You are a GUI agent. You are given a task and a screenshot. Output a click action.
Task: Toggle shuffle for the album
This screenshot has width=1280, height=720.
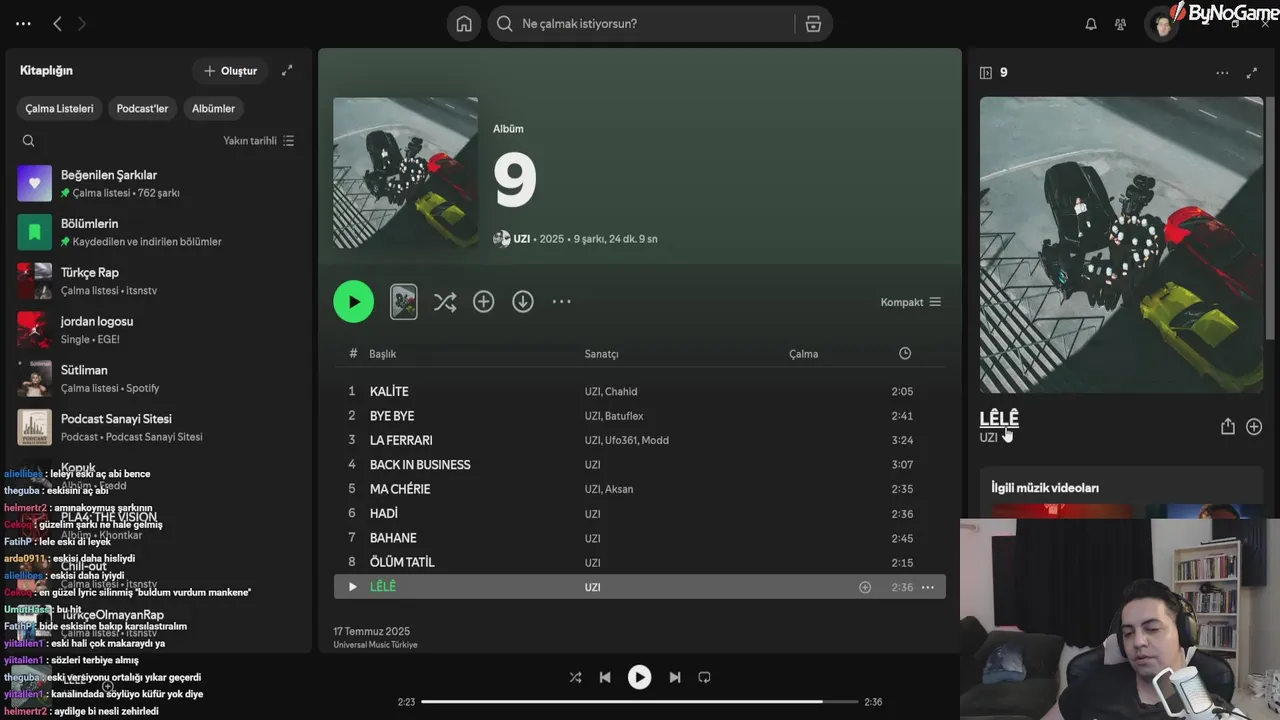pos(445,302)
